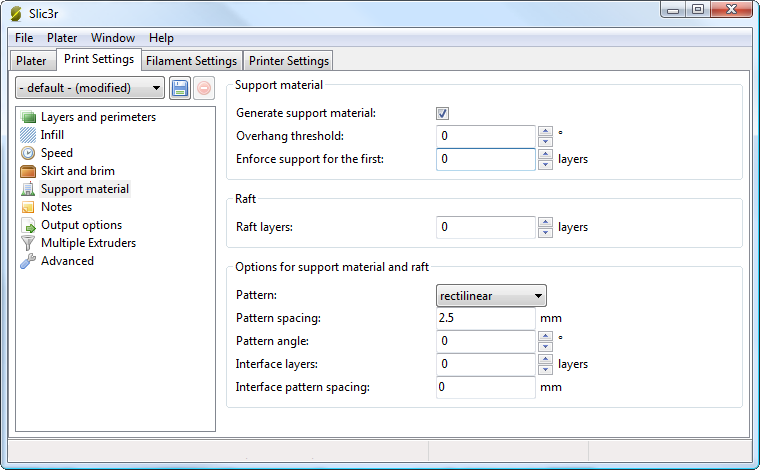760x470 pixels.
Task: Decrease Enforce support layers down arrow
Action: coord(545,165)
